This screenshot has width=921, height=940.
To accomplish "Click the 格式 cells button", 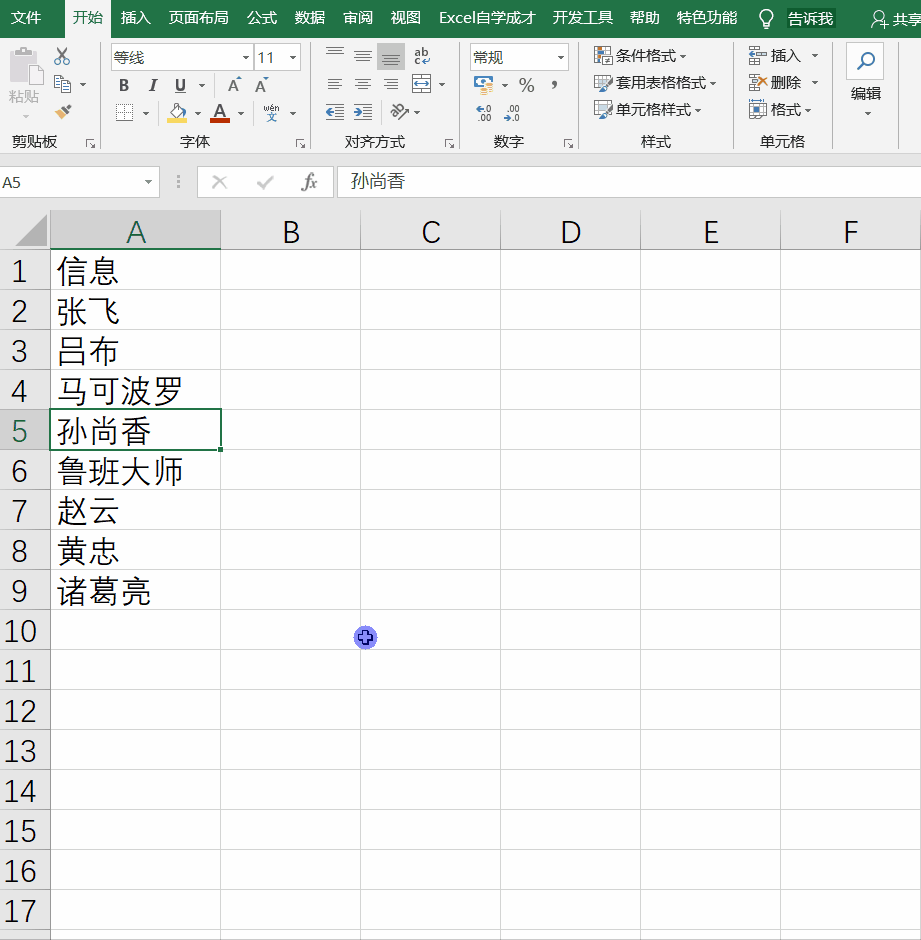I will click(780, 110).
